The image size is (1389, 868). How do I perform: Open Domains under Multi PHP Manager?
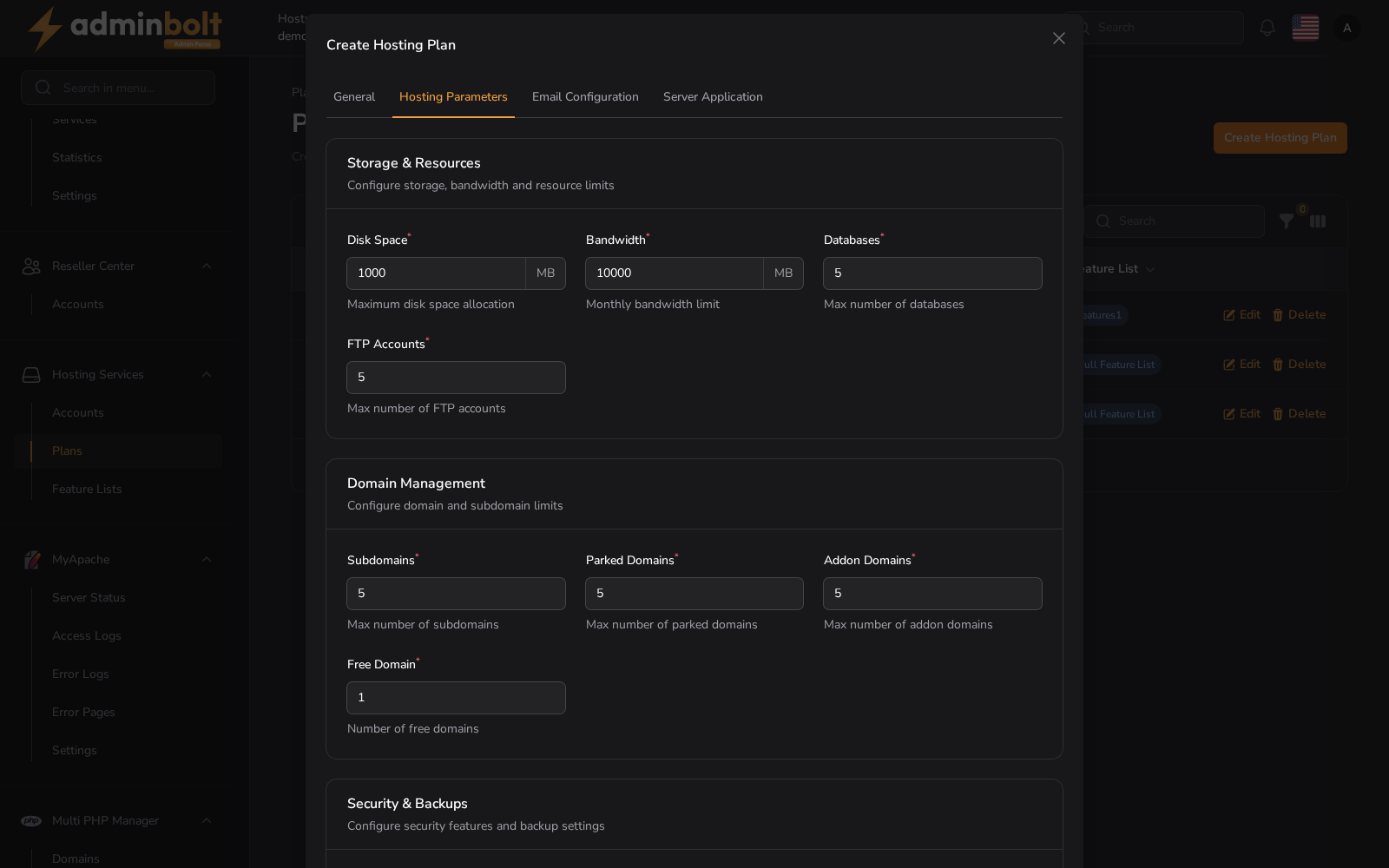point(76,859)
